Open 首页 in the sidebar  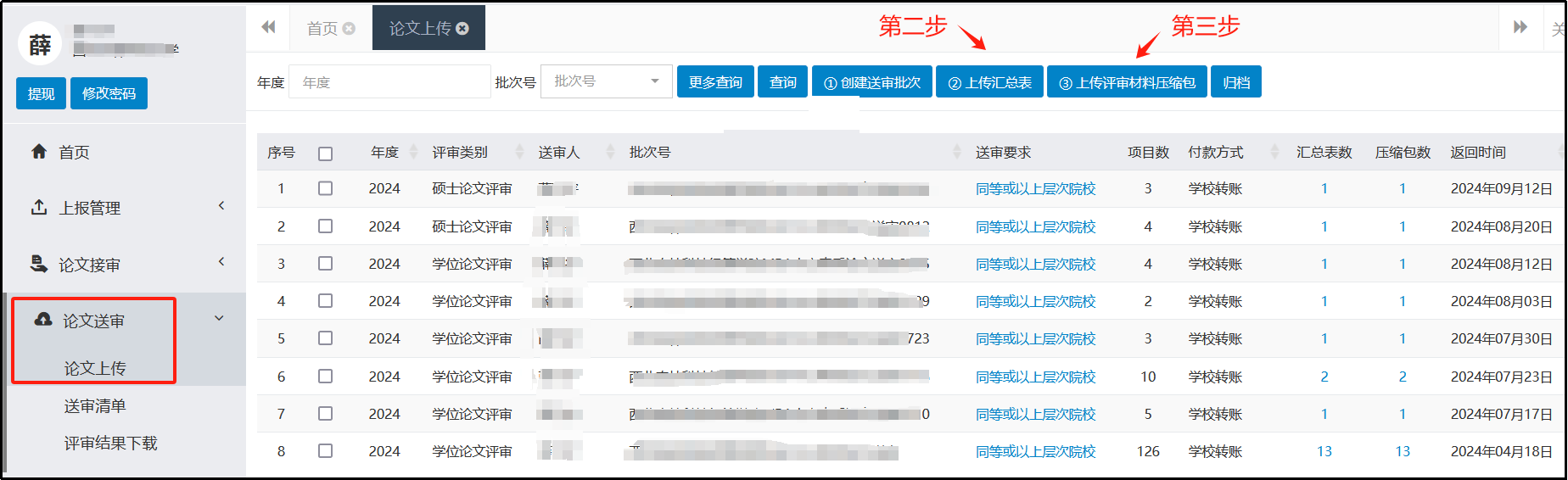(74, 153)
